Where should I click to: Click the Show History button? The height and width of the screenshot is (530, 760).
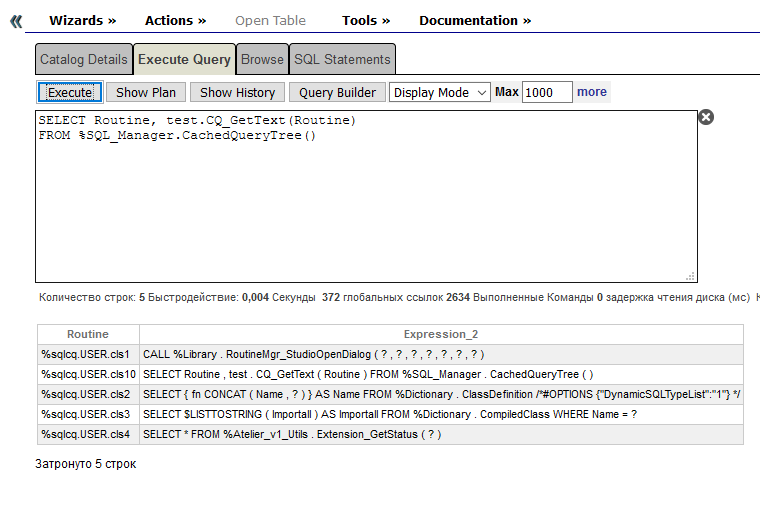tap(237, 92)
